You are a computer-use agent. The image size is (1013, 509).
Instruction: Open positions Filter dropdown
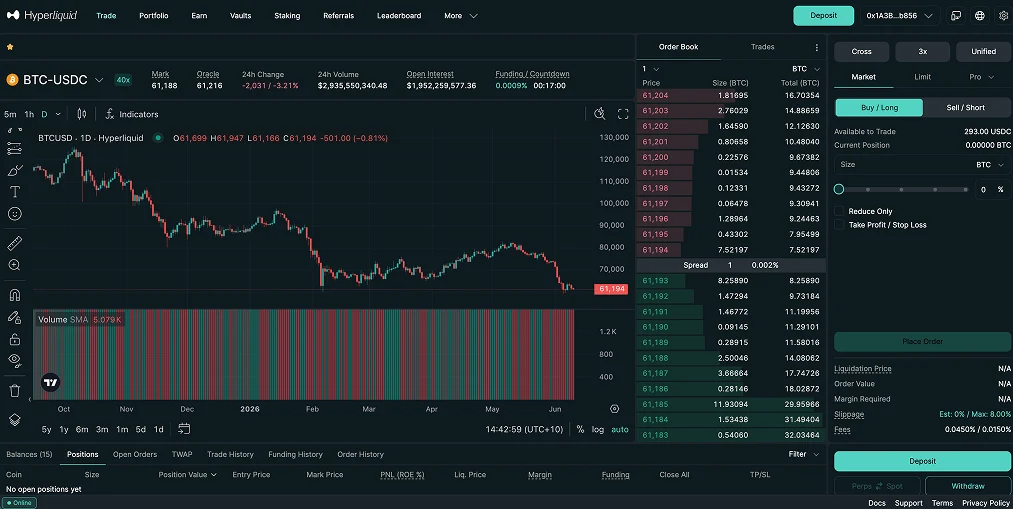point(804,454)
